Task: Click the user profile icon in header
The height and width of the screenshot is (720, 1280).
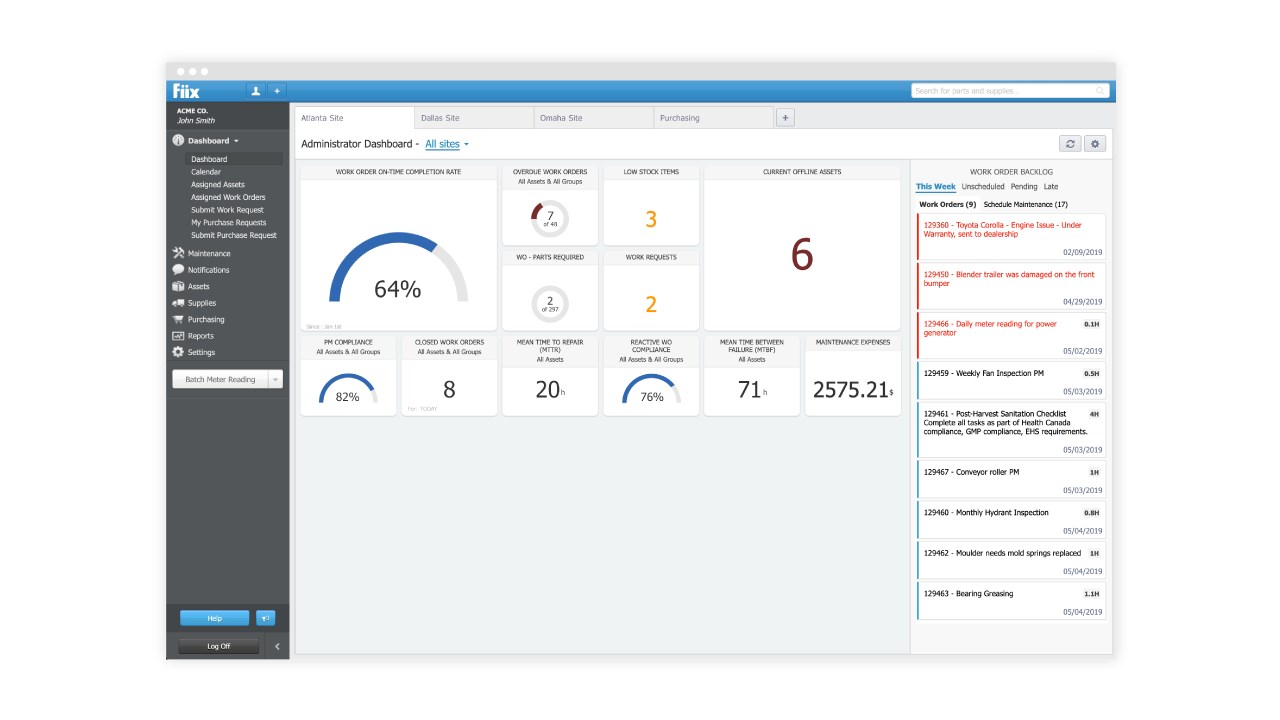Action: click(x=255, y=90)
